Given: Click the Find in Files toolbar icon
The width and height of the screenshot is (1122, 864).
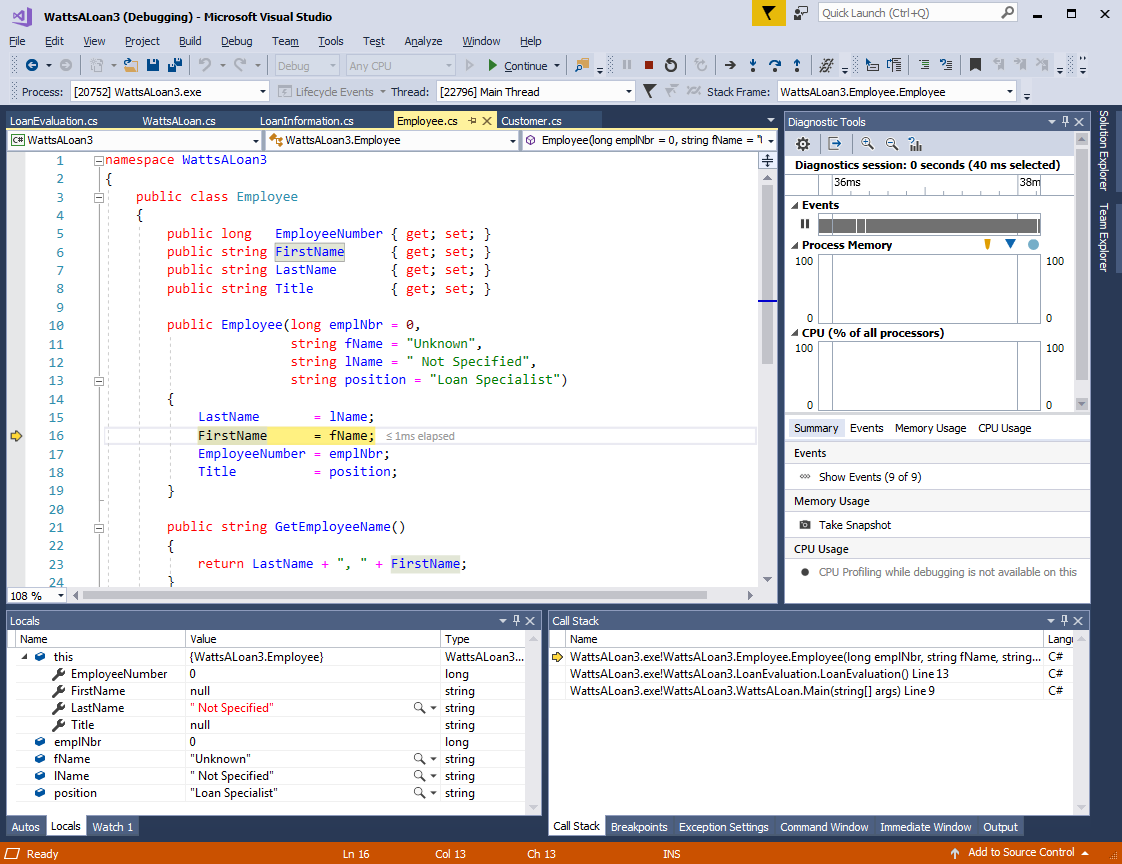Looking at the screenshot, I should pyautogui.click(x=582, y=65).
